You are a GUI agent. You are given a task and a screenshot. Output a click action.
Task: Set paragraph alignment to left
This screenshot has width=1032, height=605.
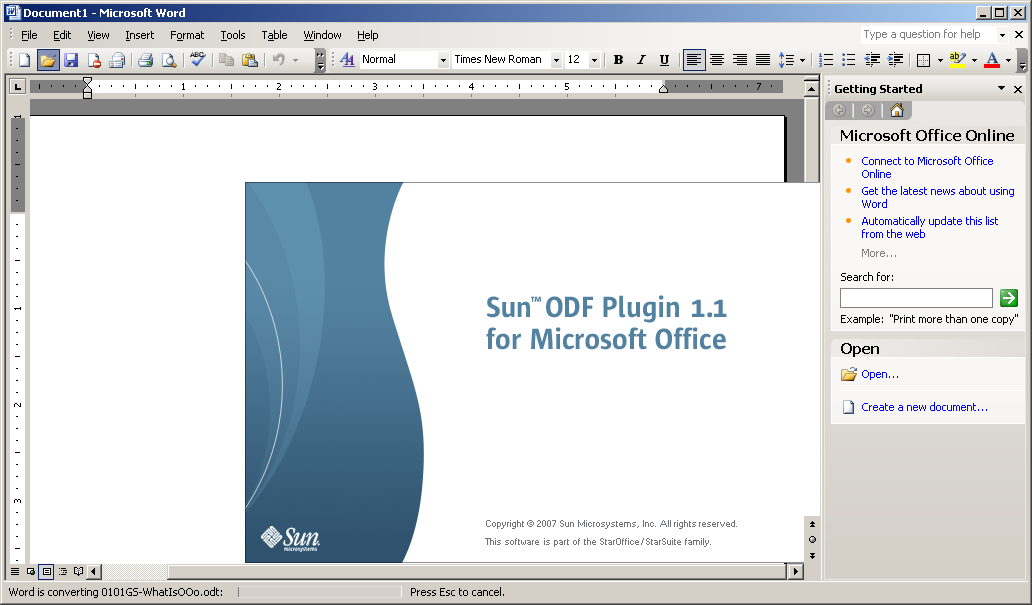click(694, 60)
